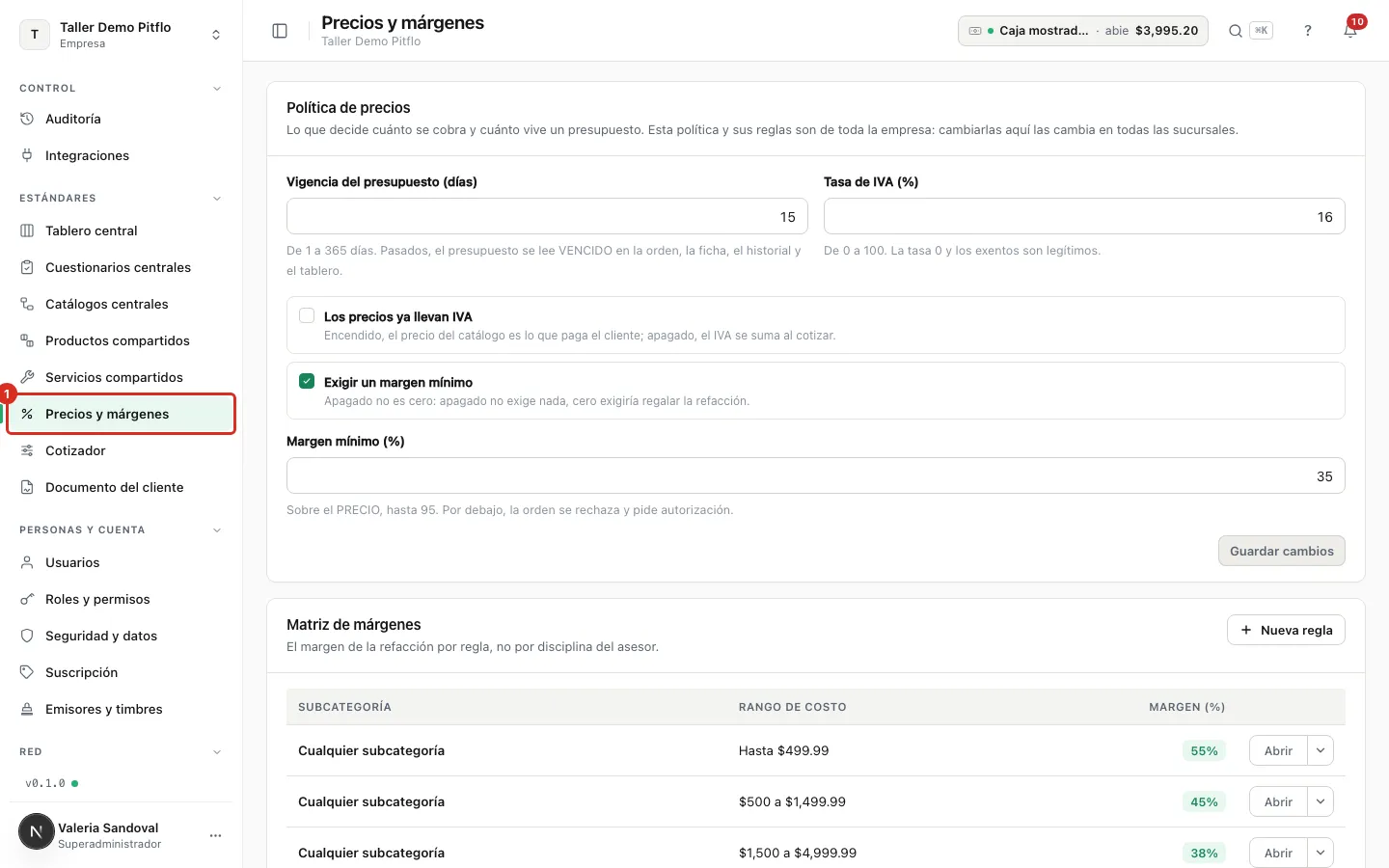Enable 'Los precios ya llevan IVA' checkbox
The image size is (1389, 868).
(x=307, y=315)
